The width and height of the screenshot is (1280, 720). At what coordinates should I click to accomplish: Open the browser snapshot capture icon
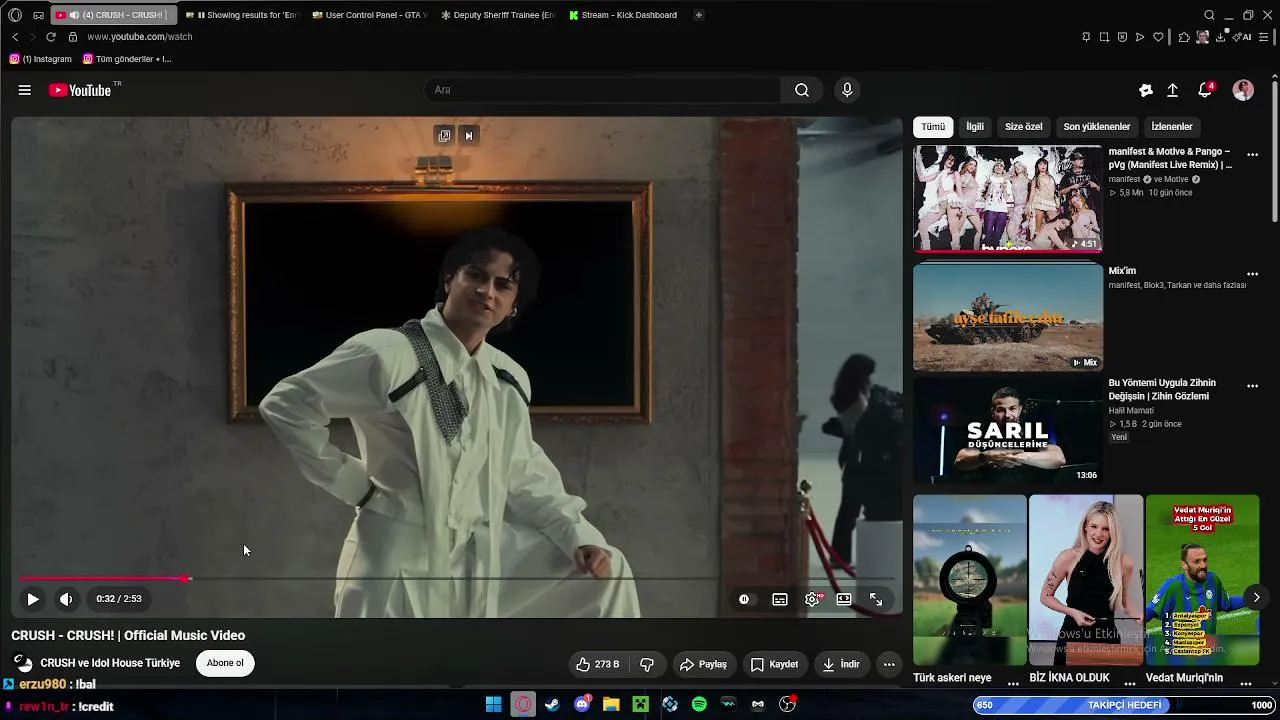click(x=1104, y=37)
